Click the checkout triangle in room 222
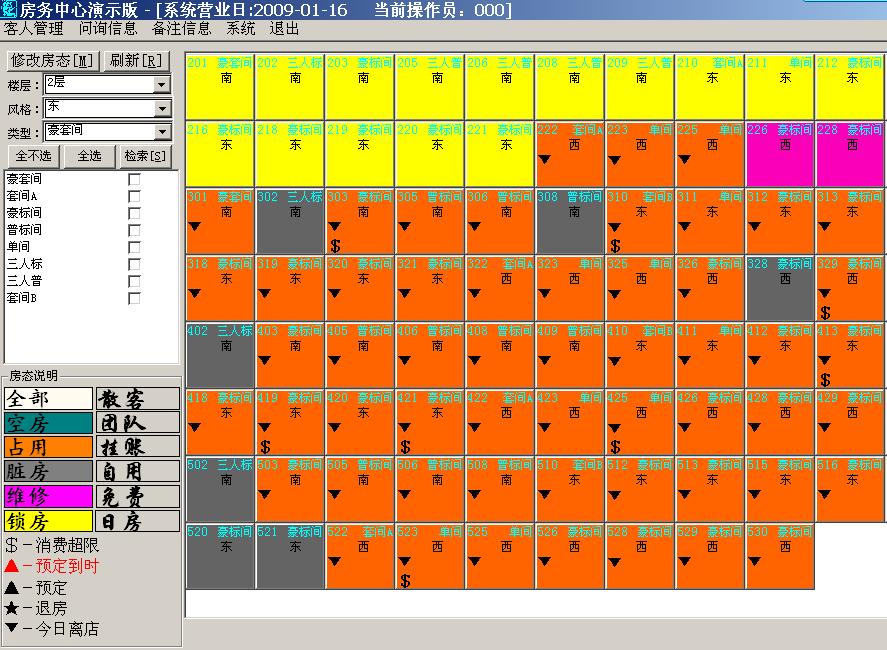The height and width of the screenshot is (650, 887). pos(545,159)
